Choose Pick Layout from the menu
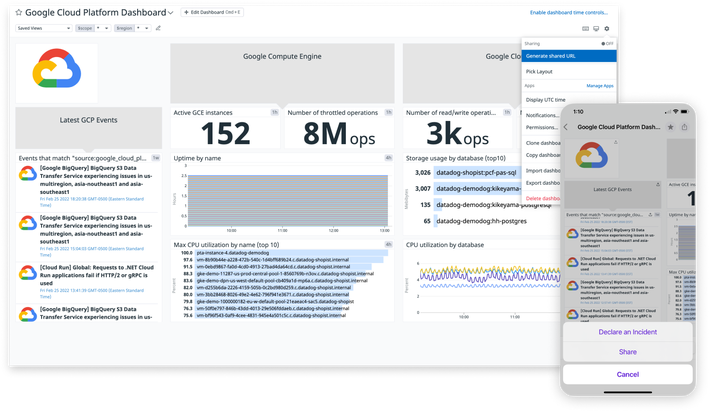Image resolution: width=710 pixels, height=412 pixels. coord(539,72)
